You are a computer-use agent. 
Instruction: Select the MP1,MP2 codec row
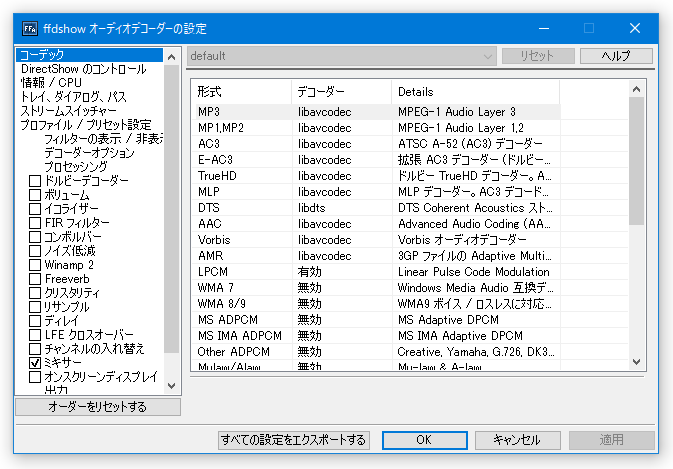point(378,128)
